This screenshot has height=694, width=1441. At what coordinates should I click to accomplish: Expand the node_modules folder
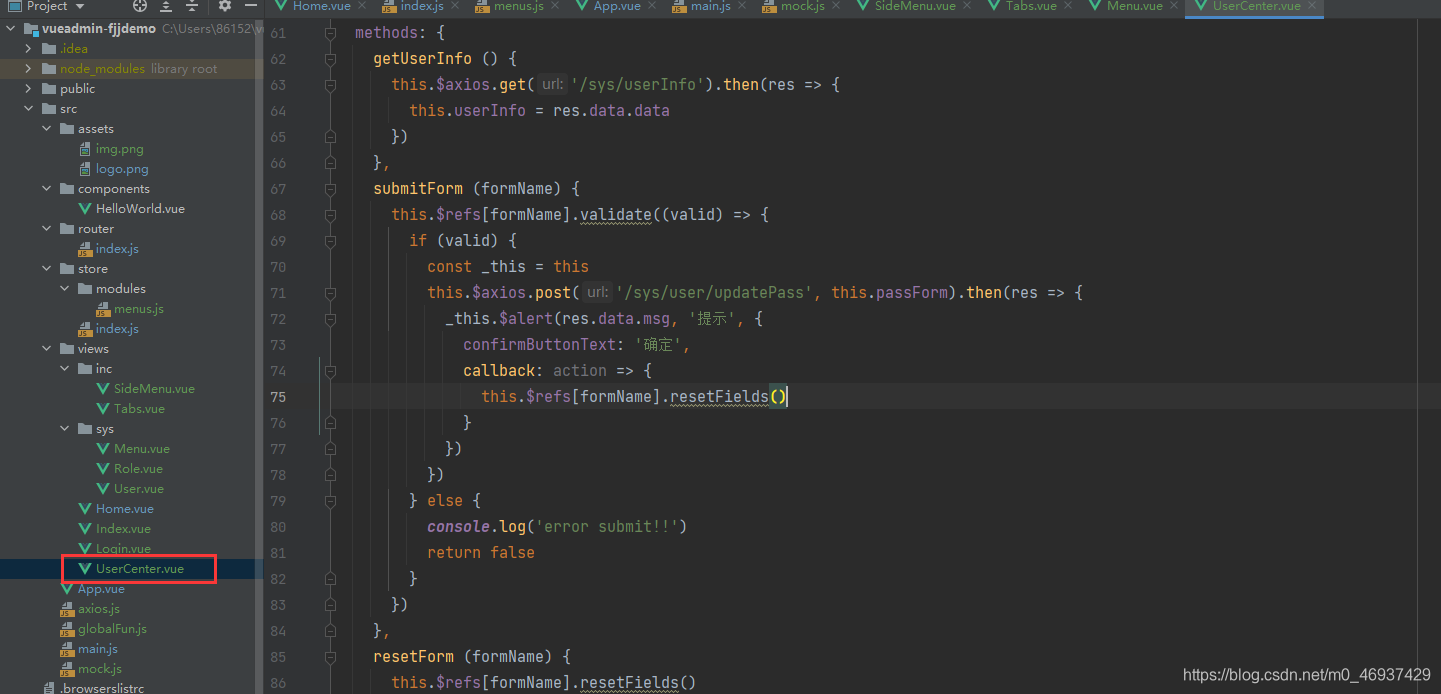[x=29, y=69]
